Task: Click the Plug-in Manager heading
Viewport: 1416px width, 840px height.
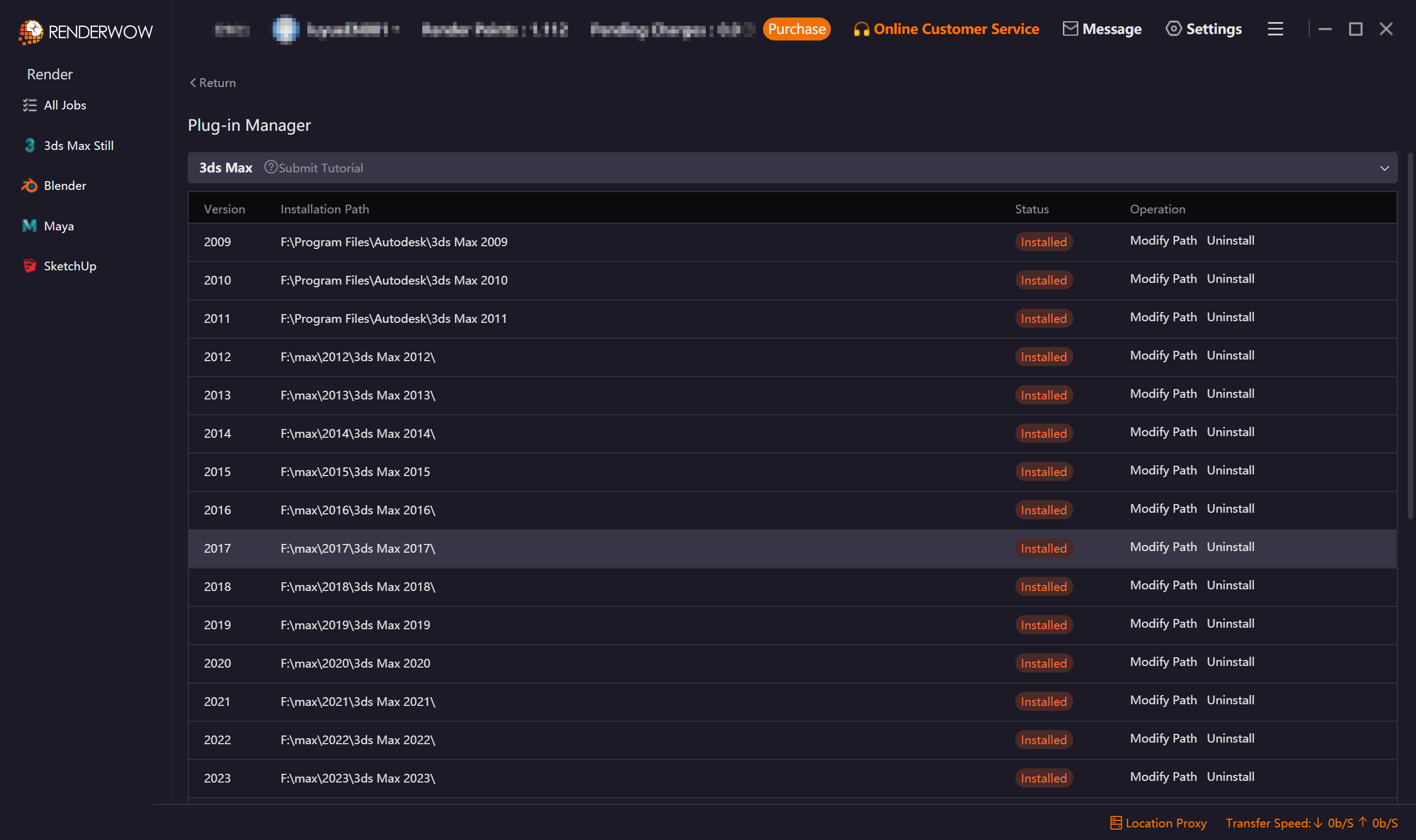Action: click(249, 125)
